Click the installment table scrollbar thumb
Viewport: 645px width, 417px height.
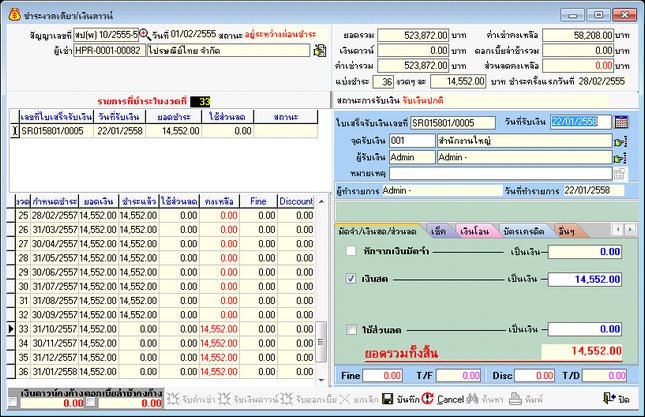pyautogui.click(x=321, y=342)
